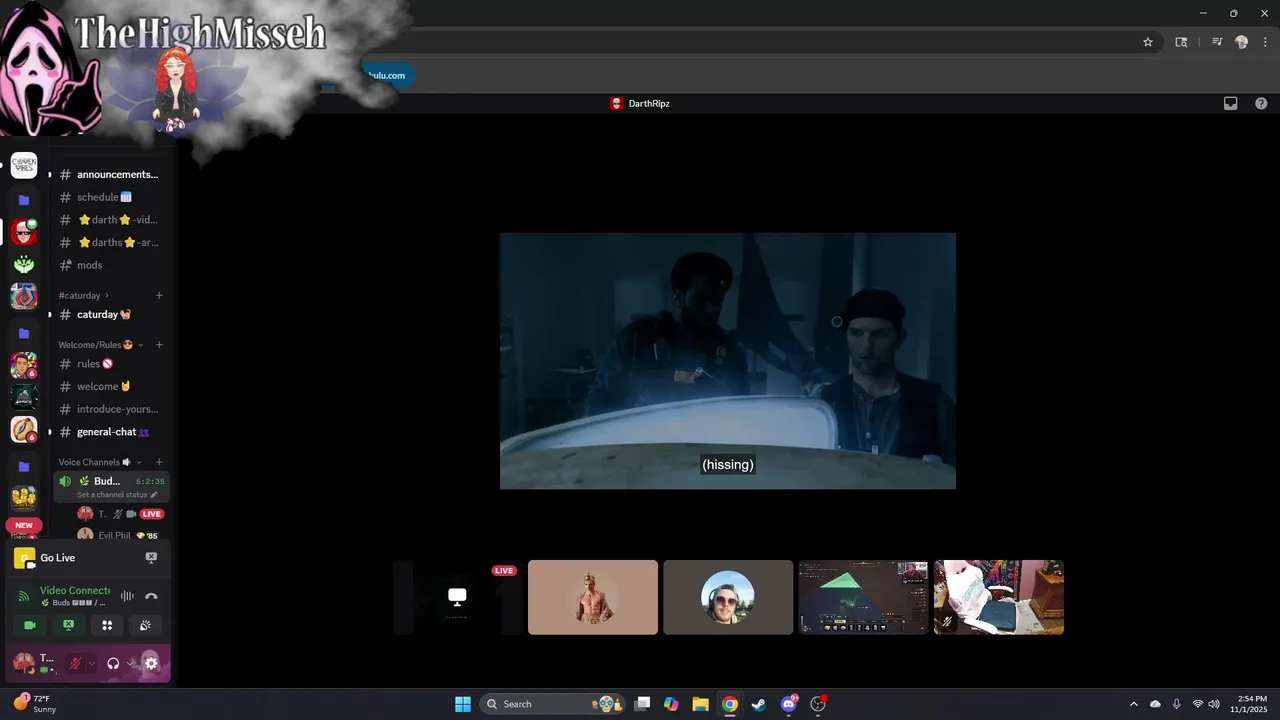
Task: Open the server folder above gold coins server
Action: (24, 466)
